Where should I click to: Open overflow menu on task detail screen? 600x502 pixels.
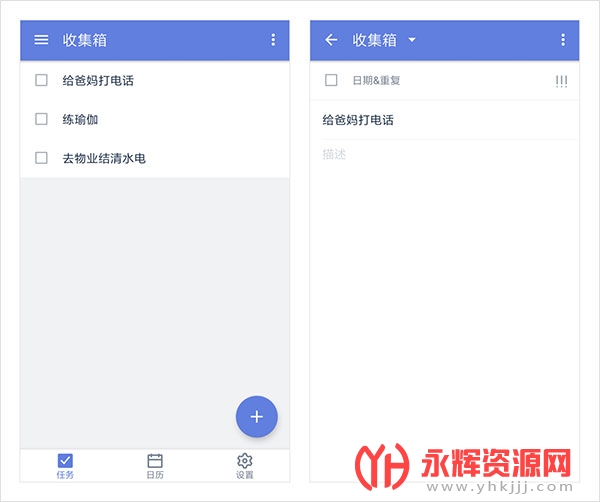tap(563, 40)
